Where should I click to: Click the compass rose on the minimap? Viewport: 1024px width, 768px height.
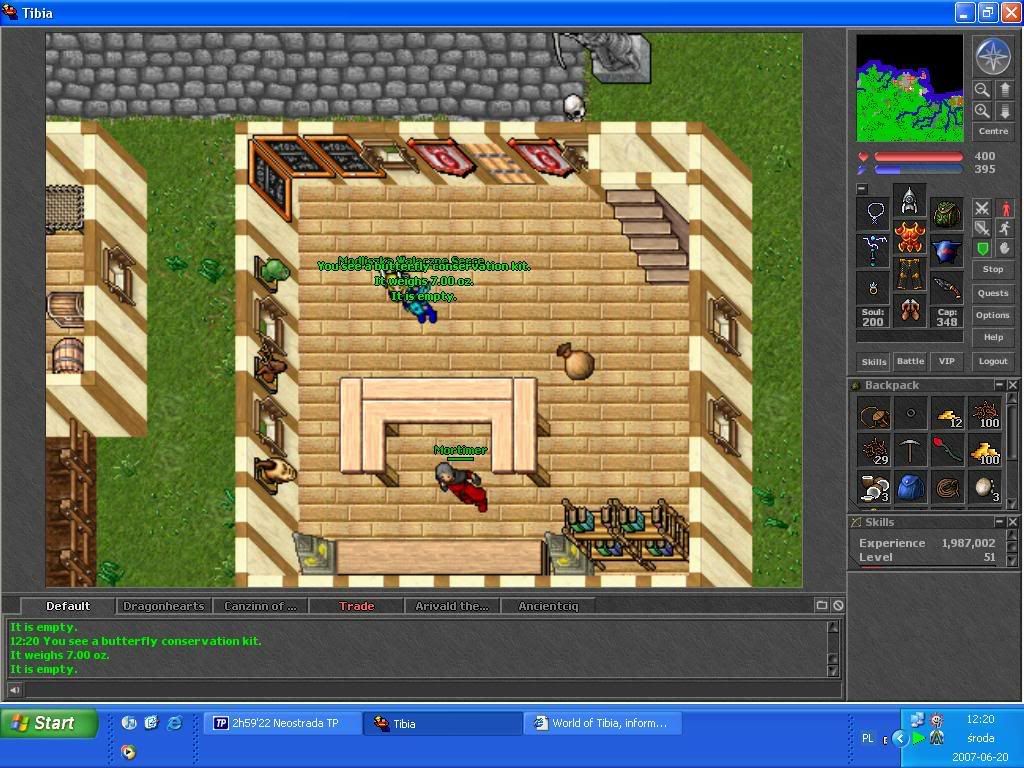point(993,56)
